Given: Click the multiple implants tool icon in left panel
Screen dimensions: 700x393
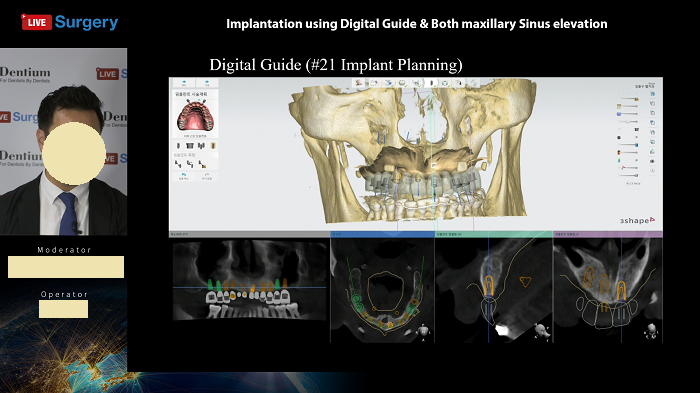Looking at the screenshot, I should [201, 146].
